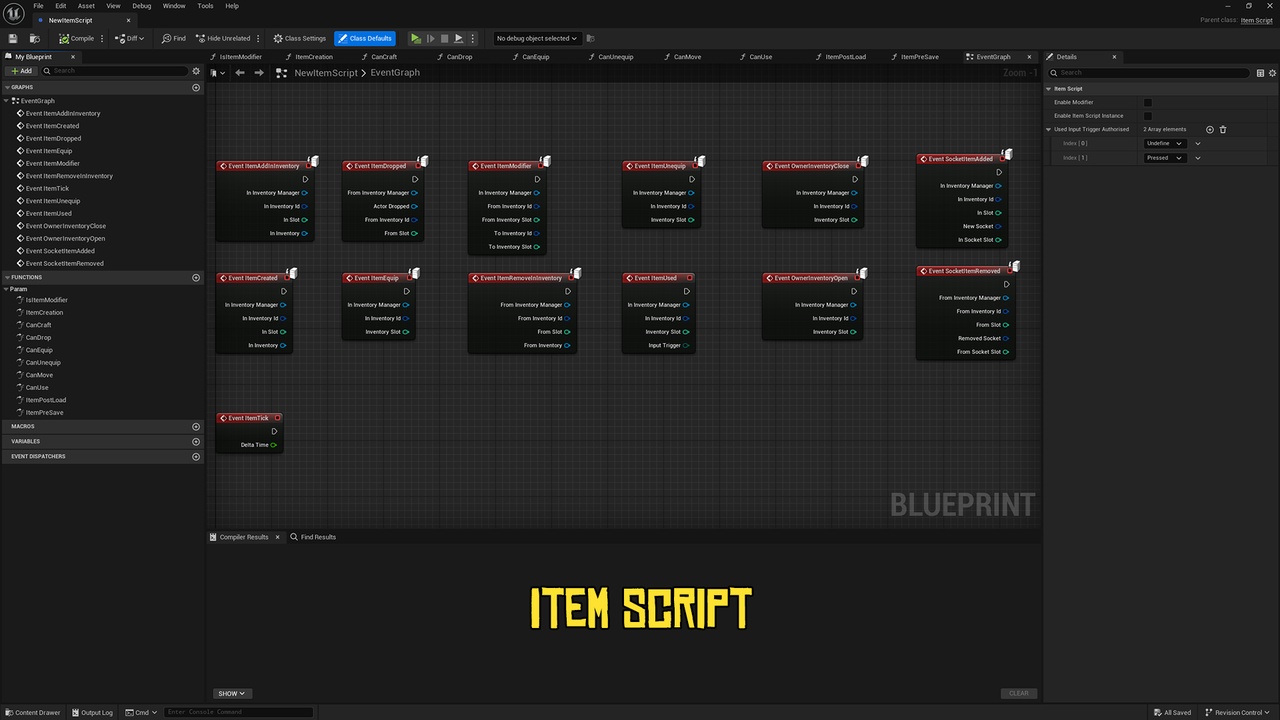Open Details property matrix icon
The image size is (1280, 720).
click(1261, 72)
